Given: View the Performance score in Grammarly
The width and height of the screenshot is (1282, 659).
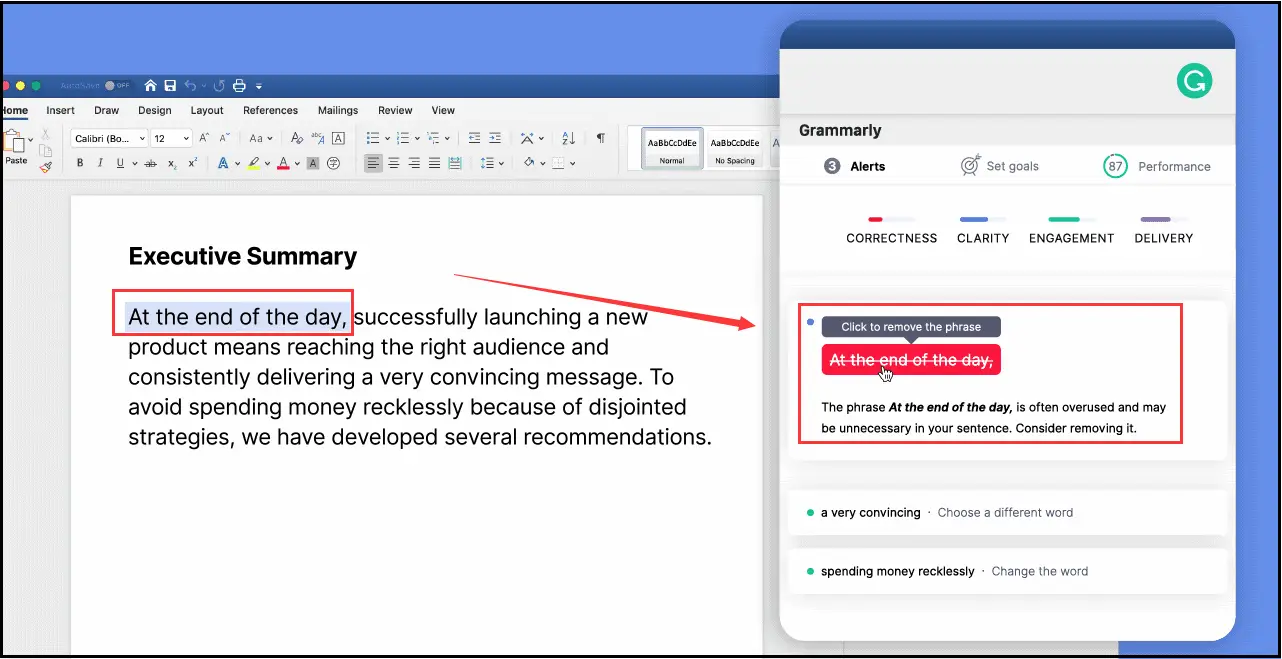Looking at the screenshot, I should coord(1157,166).
